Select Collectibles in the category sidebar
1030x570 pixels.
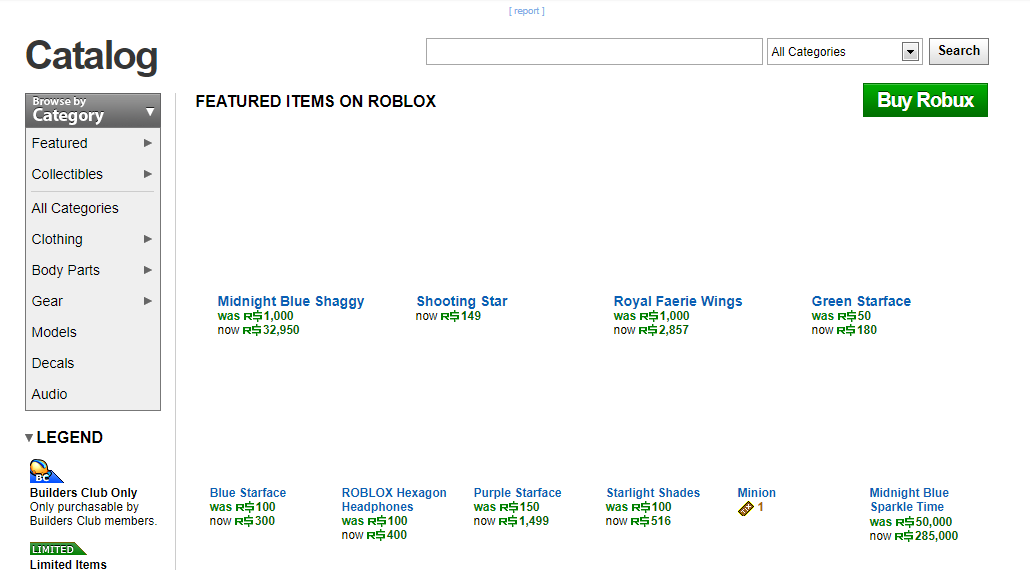click(x=67, y=174)
